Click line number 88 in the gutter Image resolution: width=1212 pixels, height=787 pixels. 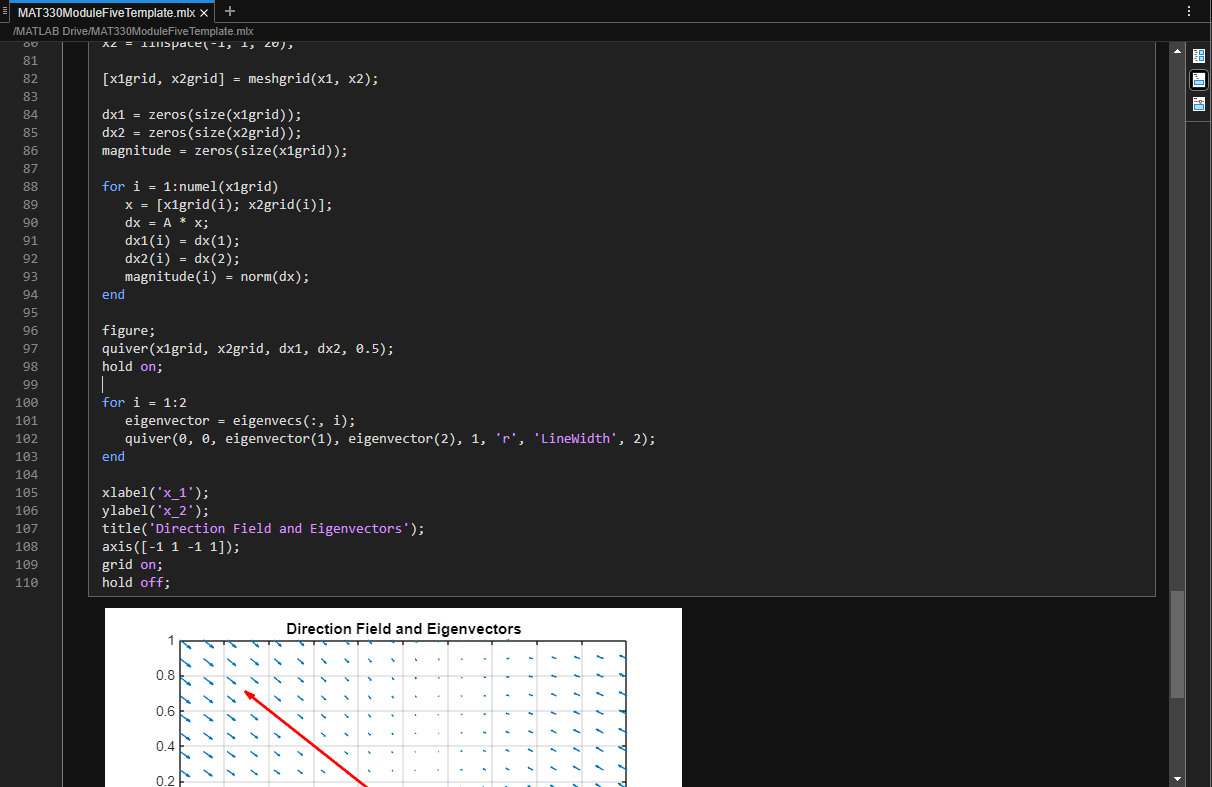tap(30, 187)
